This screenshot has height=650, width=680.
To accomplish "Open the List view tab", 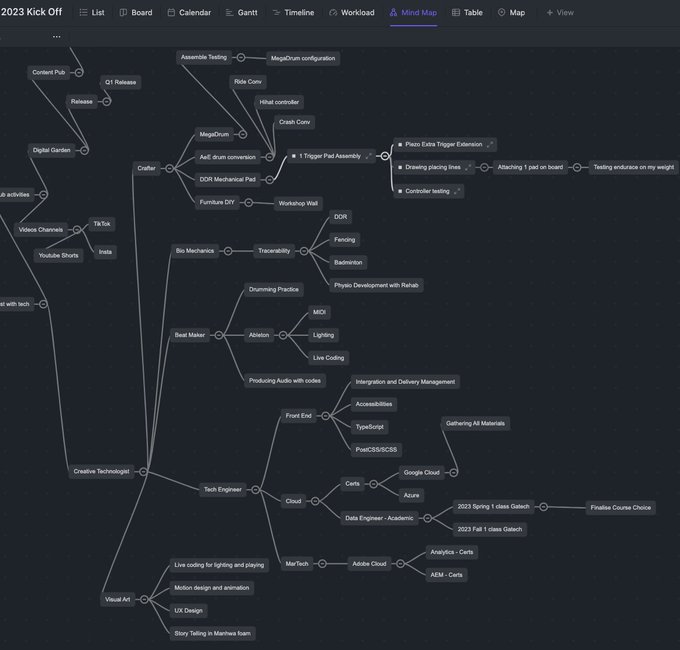I will [92, 13].
